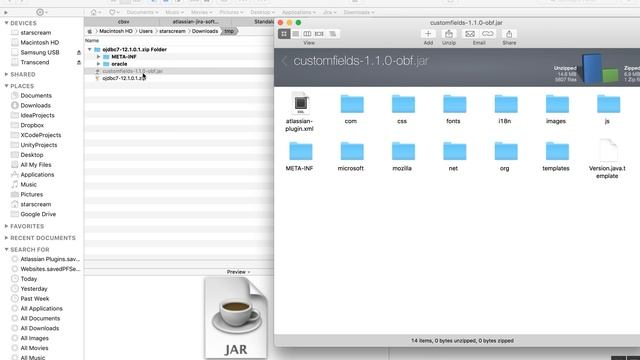Image resolution: width=640 pixels, height=360 pixels.
Task: Select the org folder in the archive
Action: (x=506, y=151)
